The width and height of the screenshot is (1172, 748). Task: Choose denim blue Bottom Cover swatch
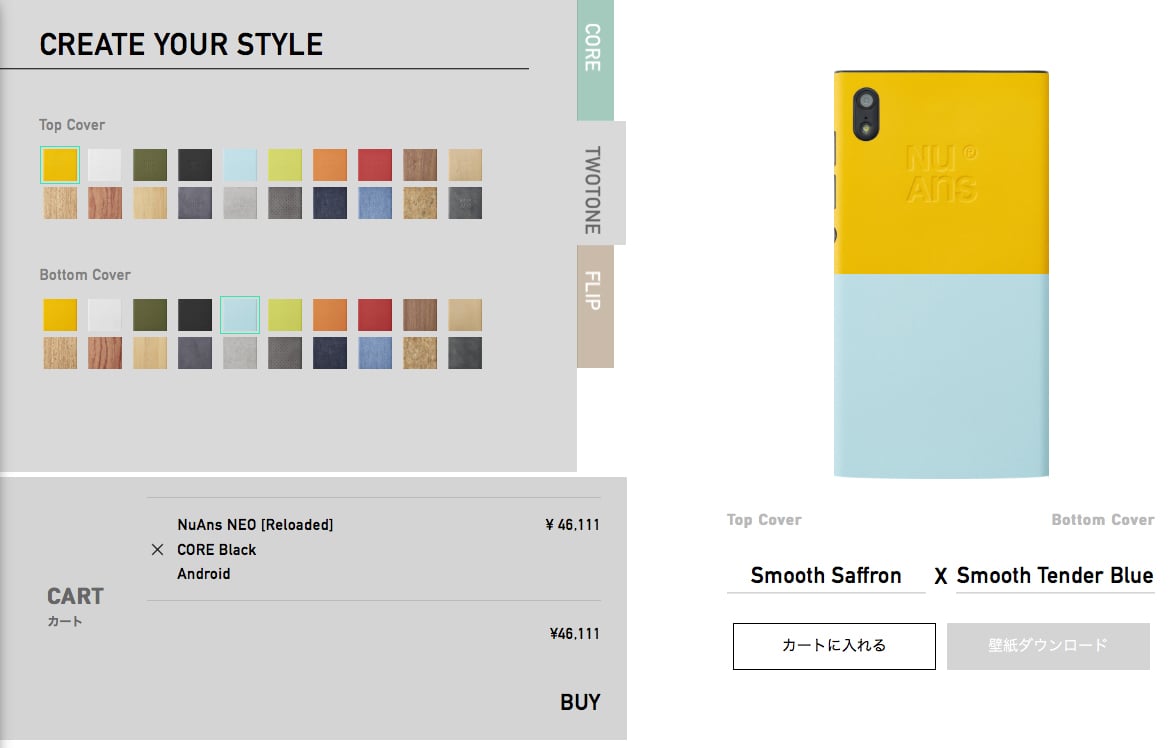[374, 353]
